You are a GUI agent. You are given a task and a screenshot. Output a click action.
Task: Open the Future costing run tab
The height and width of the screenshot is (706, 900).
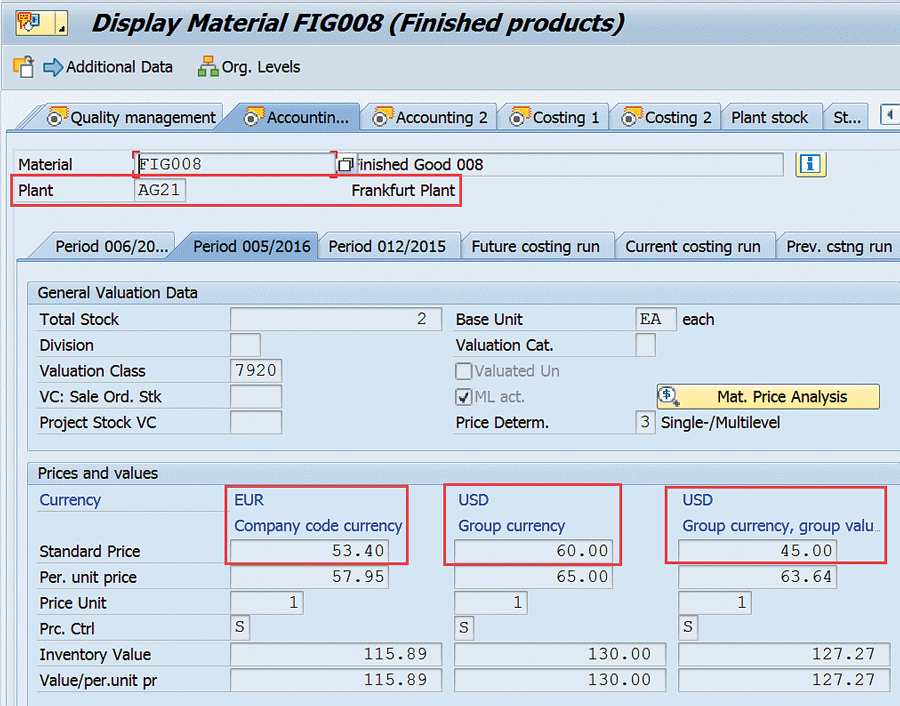[535, 246]
